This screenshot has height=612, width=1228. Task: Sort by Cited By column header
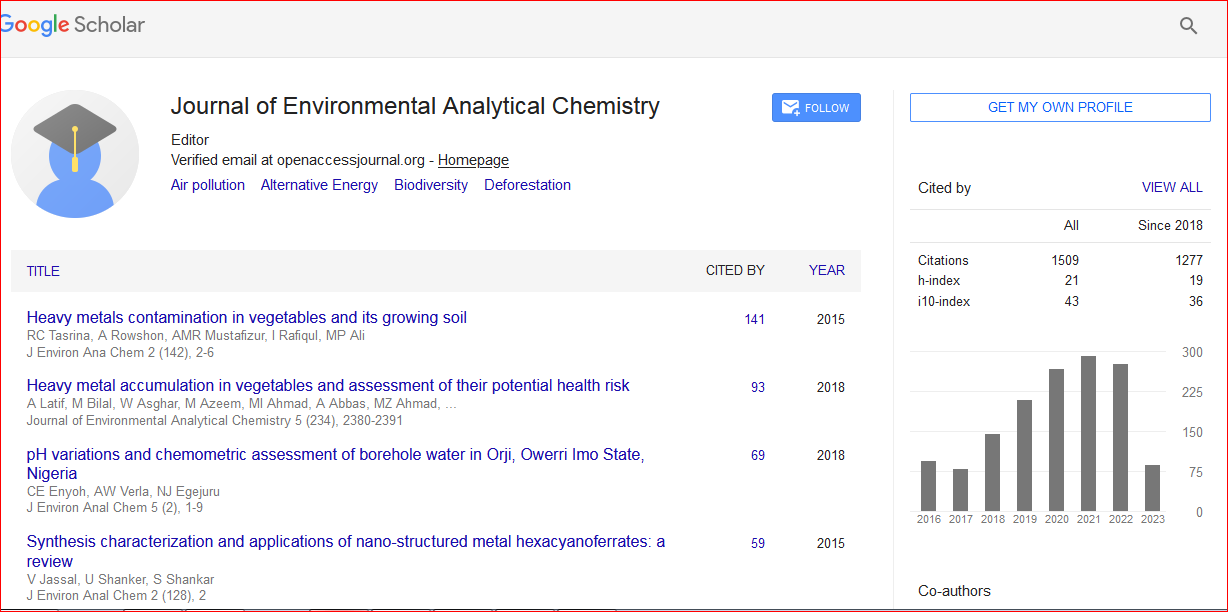(x=735, y=270)
